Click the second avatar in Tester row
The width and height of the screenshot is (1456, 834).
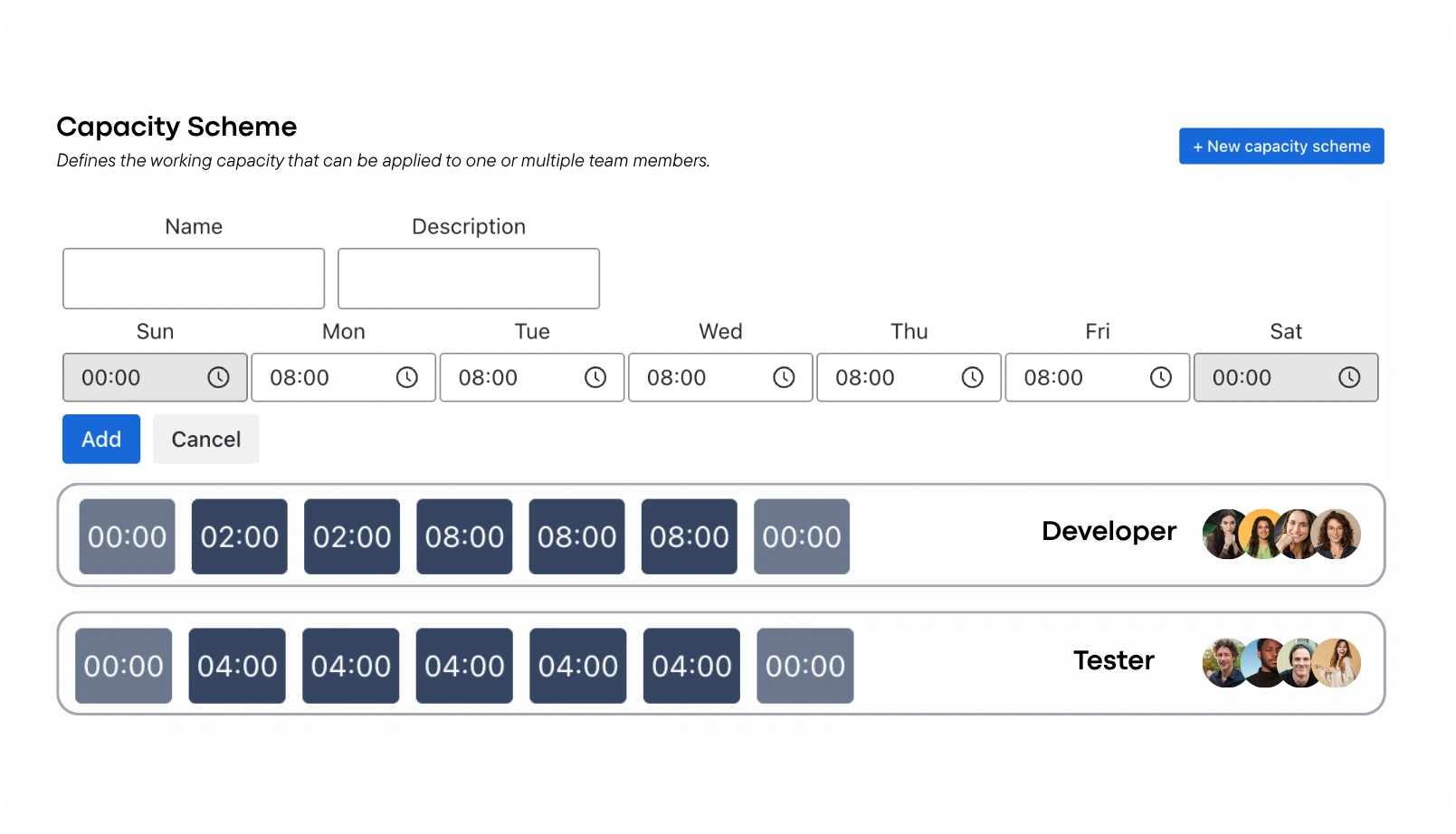click(x=1261, y=663)
